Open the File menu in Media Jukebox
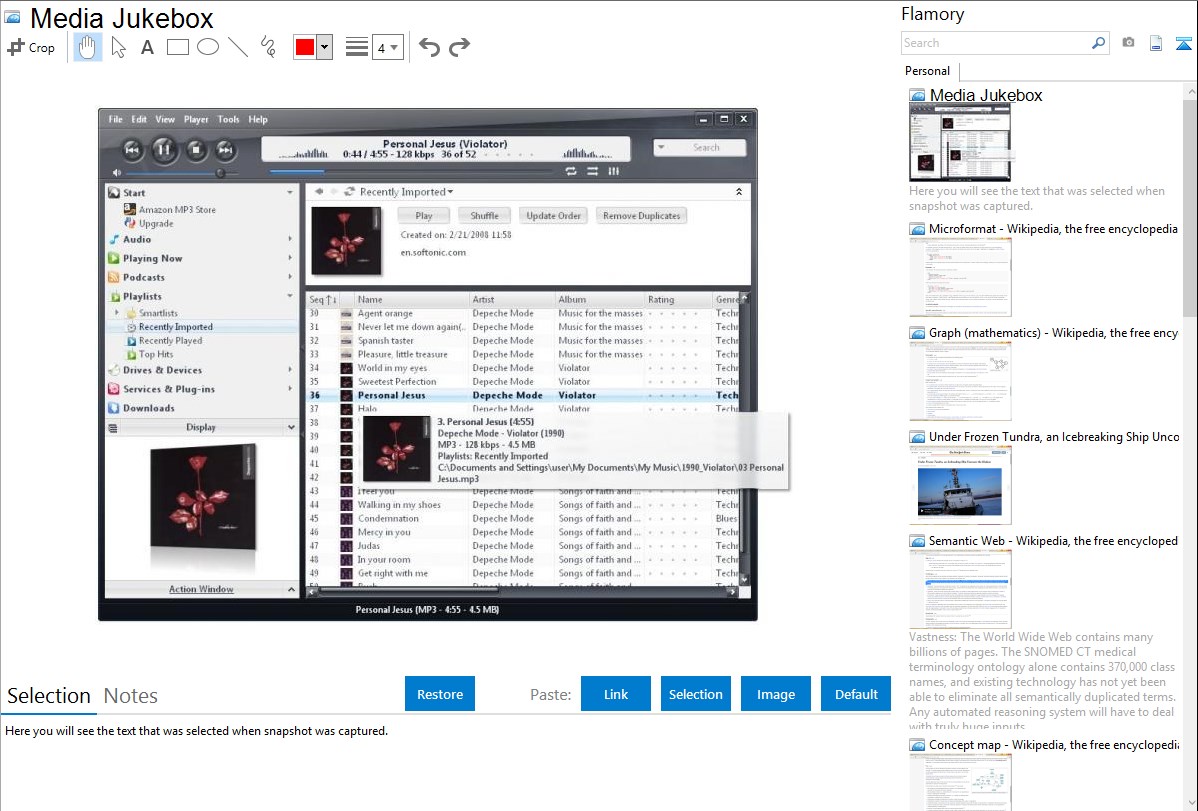1198x811 pixels. point(115,119)
